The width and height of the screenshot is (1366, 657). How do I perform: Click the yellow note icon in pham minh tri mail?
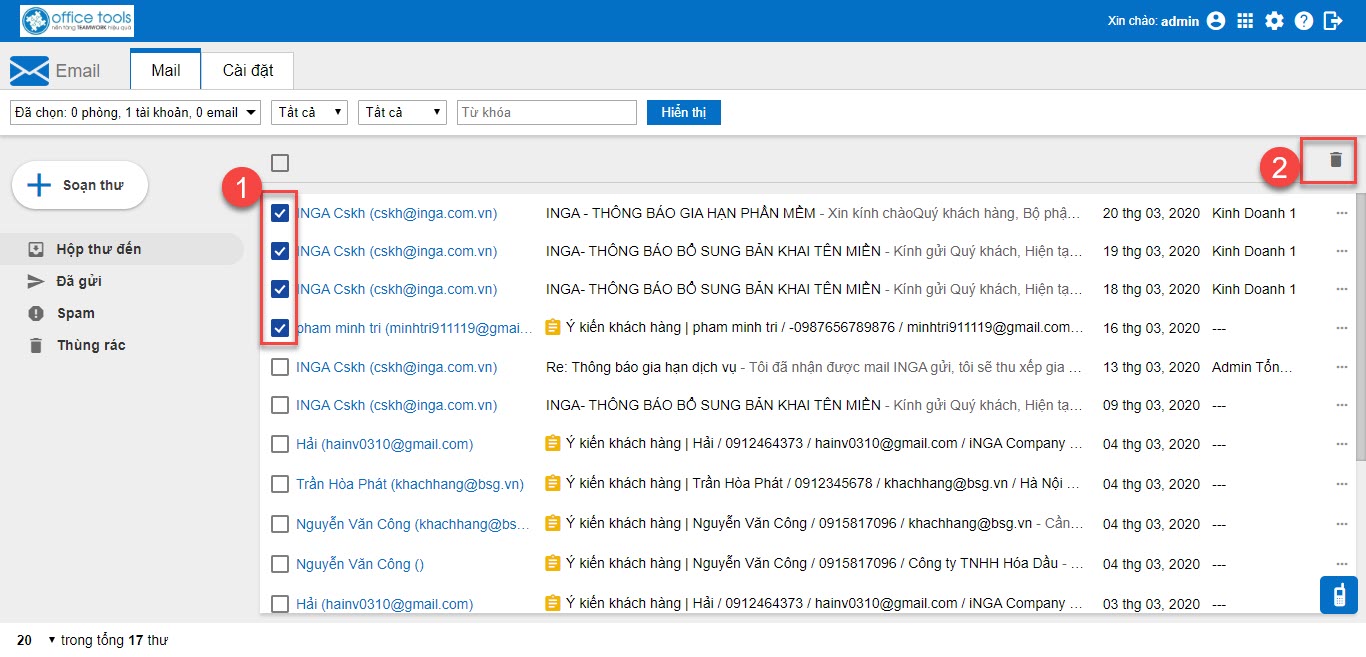tap(552, 327)
